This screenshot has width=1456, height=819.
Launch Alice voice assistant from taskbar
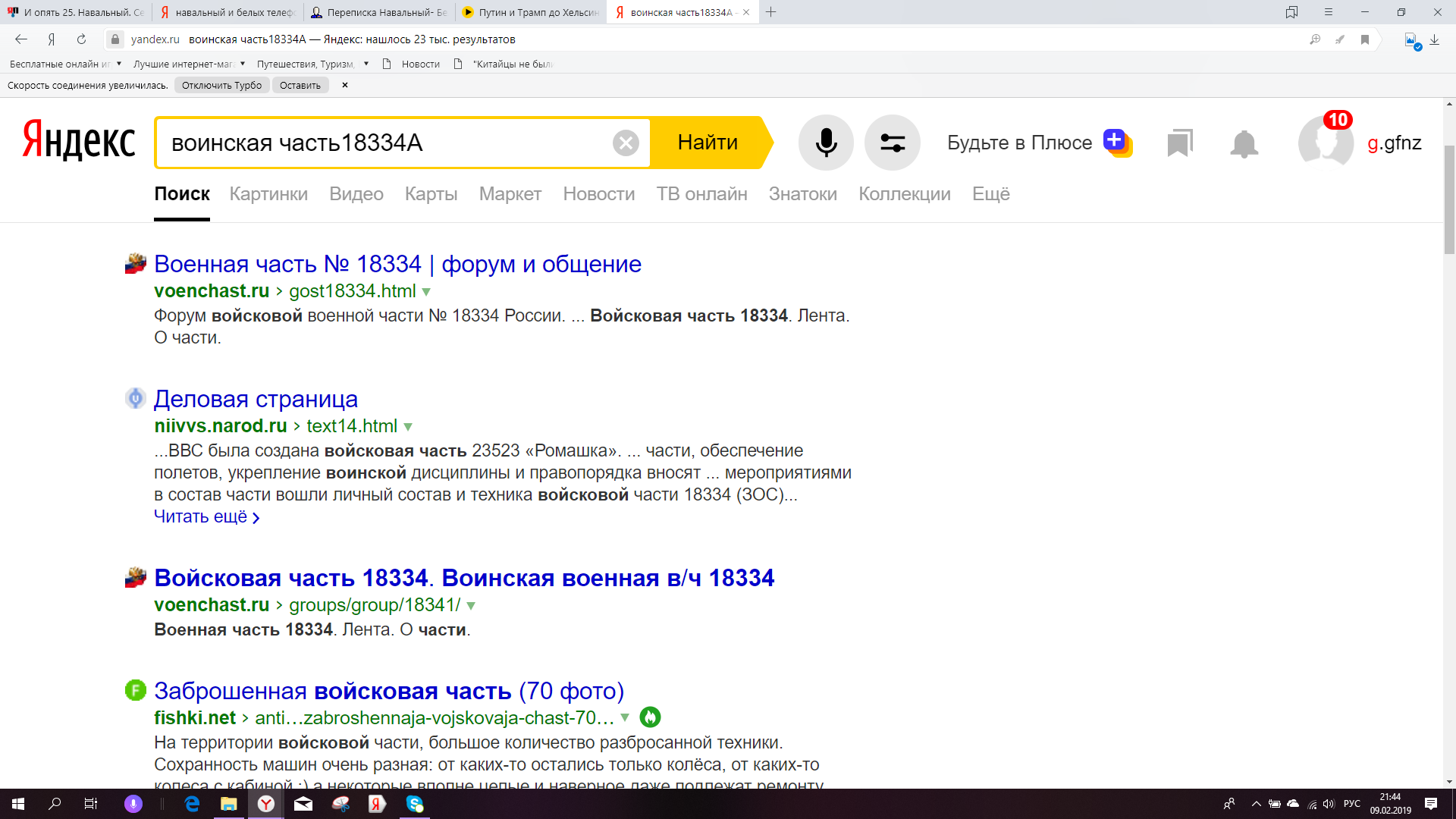pos(133,804)
